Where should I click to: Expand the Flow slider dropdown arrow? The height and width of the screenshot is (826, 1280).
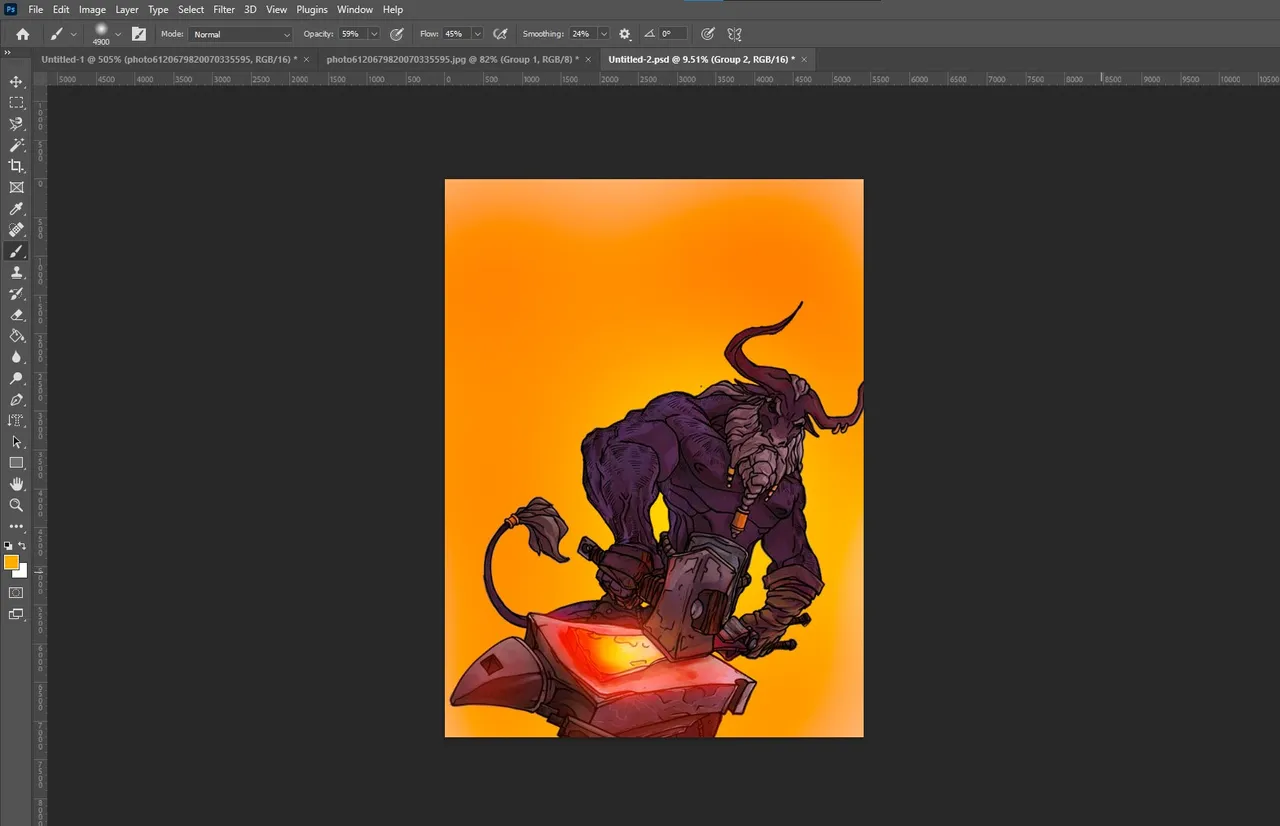(477, 34)
